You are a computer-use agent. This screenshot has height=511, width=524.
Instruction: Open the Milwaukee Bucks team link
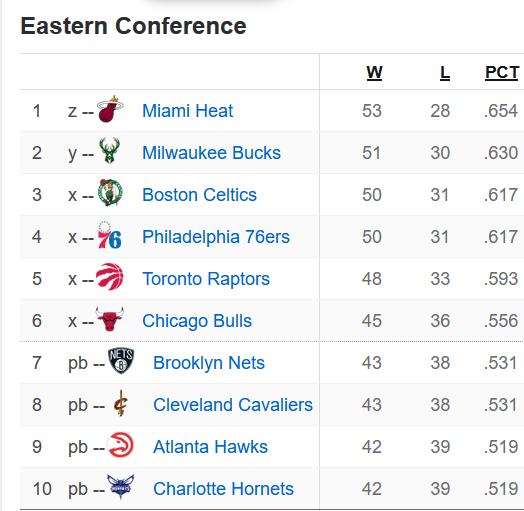click(211, 153)
